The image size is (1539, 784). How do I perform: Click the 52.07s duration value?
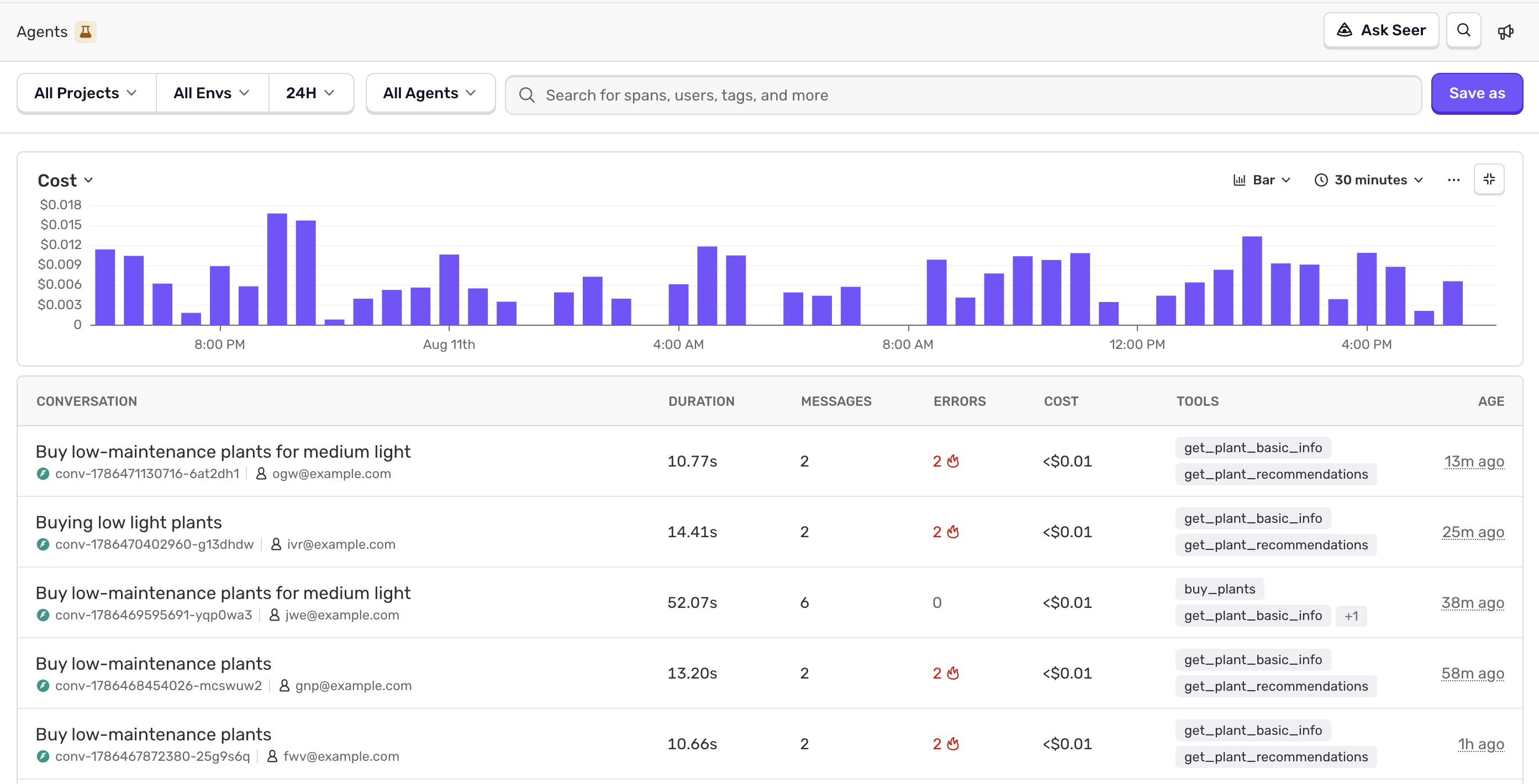coord(692,602)
